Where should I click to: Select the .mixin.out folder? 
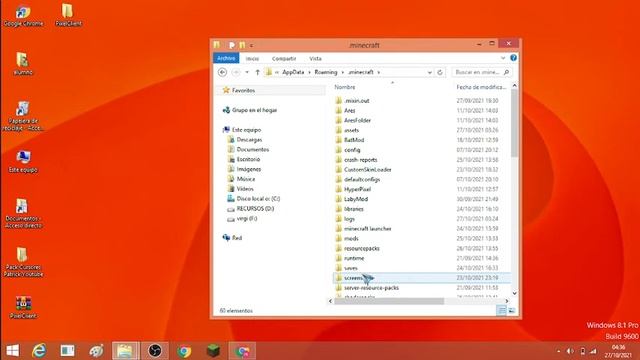pyautogui.click(x=356, y=100)
